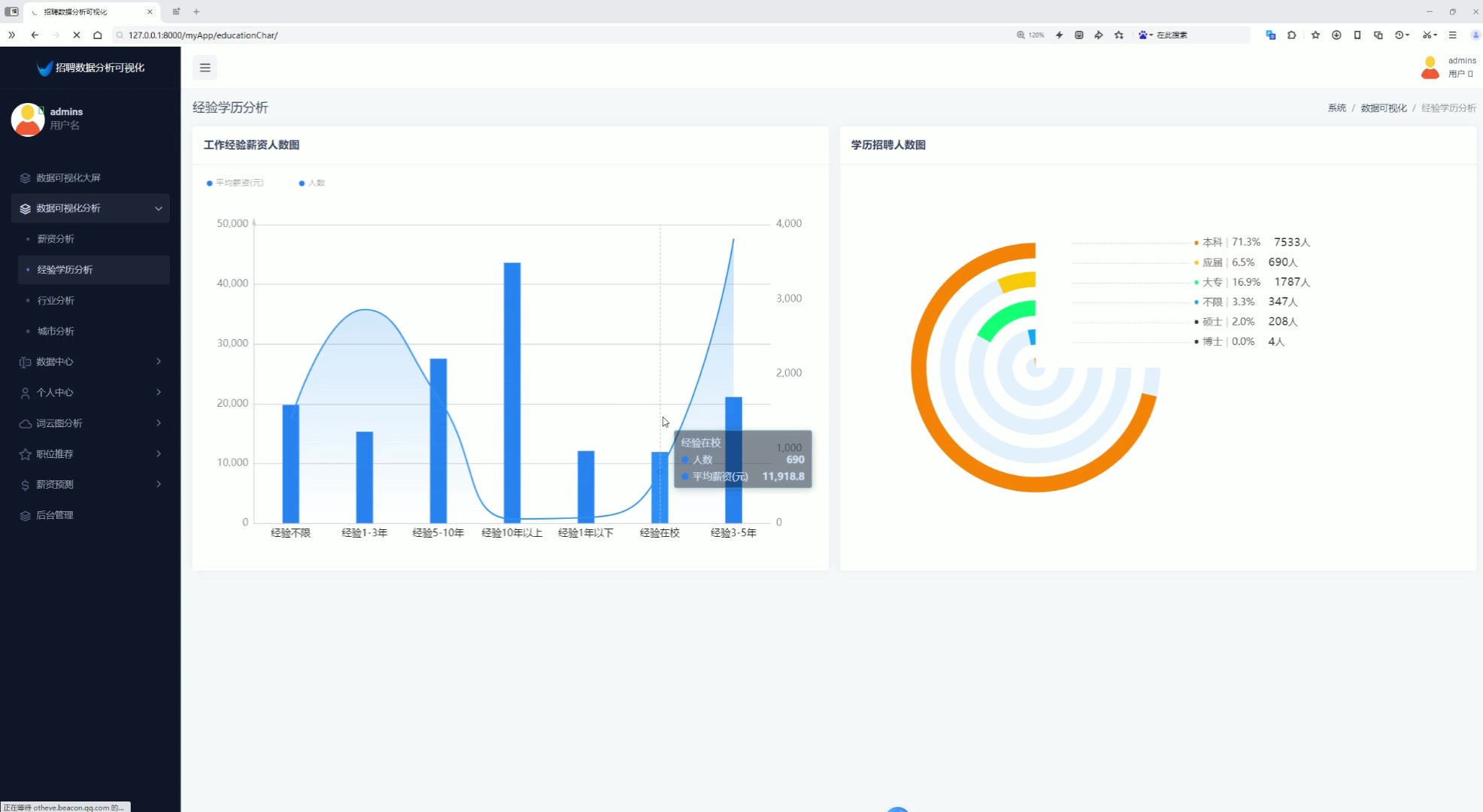1483x812 pixels.
Task: Collapse the 数据可视化分析 menu
Action: coord(90,208)
